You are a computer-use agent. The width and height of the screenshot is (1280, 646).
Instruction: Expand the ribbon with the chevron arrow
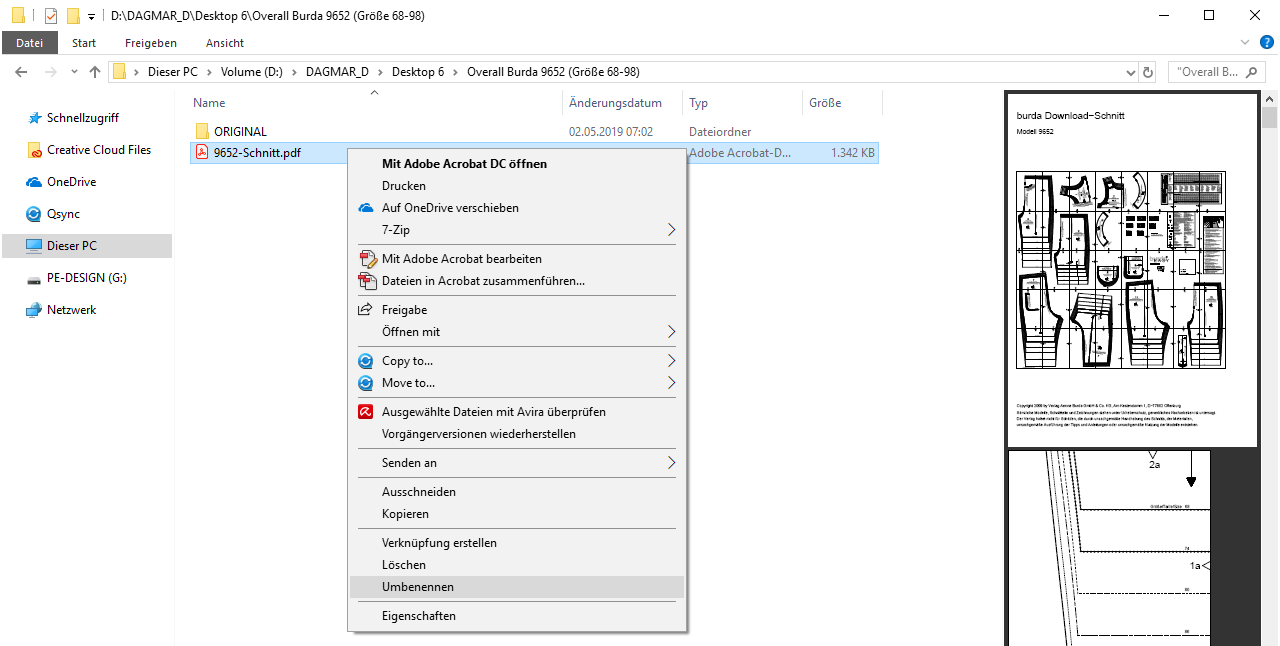click(x=1245, y=42)
